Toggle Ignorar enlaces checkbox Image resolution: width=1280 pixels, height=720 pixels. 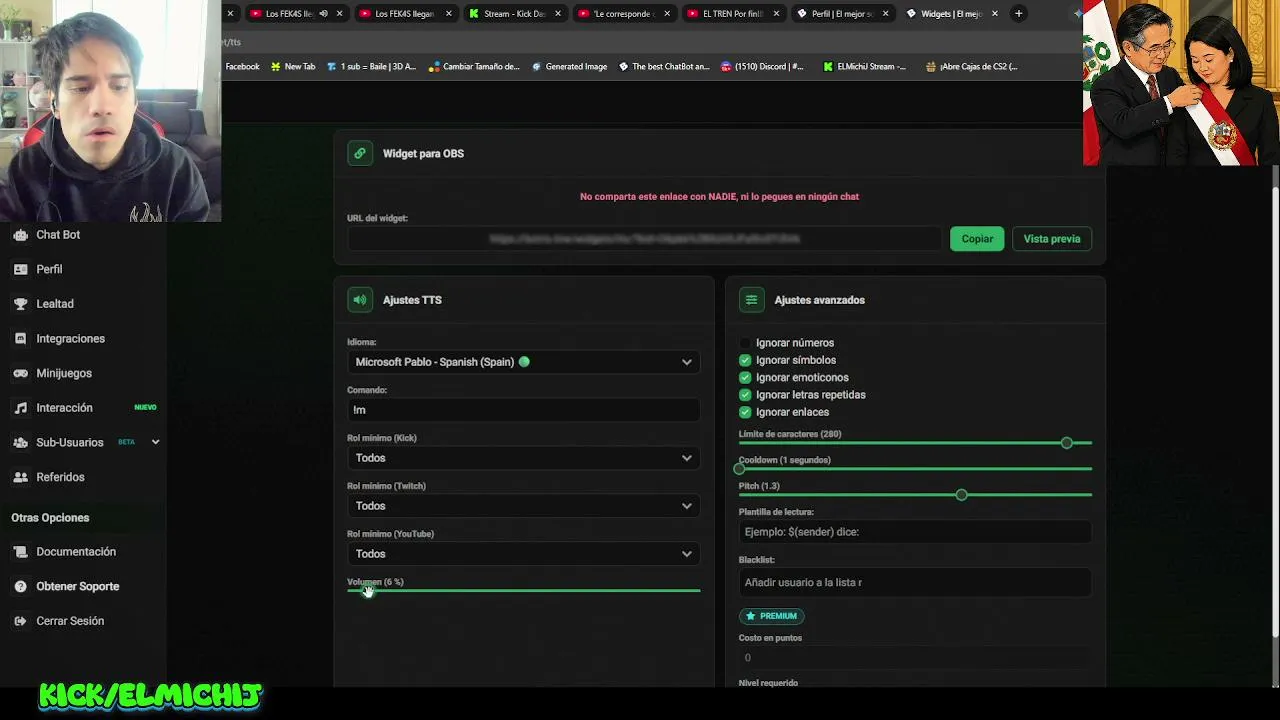pos(745,412)
